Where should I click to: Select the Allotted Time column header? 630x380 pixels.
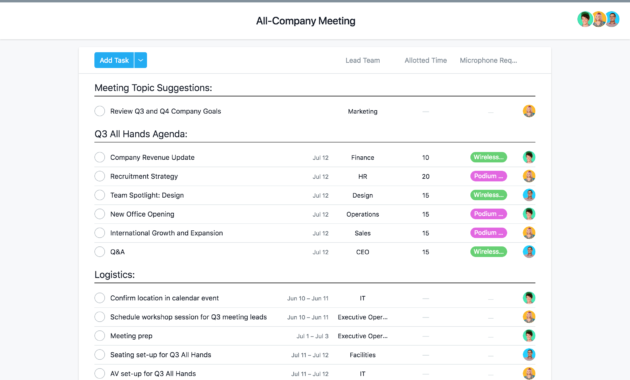[425, 60]
